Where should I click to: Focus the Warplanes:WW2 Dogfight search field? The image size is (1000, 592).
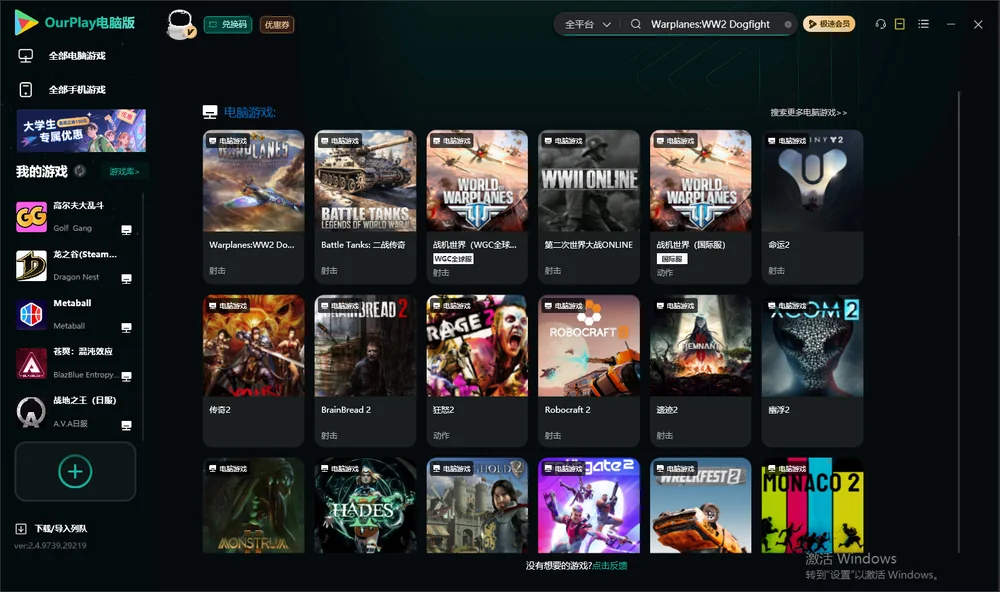point(710,24)
